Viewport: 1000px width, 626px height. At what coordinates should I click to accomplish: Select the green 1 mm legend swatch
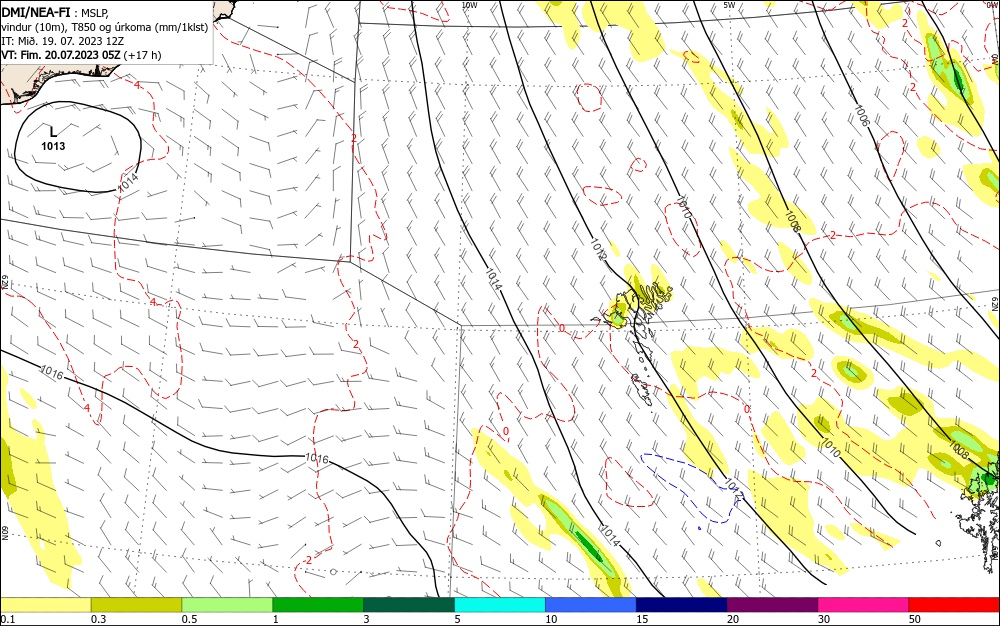click(318, 605)
